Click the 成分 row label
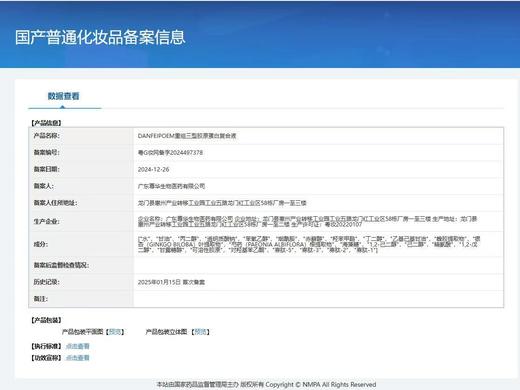The width and height of the screenshot is (520, 390). click(x=41, y=244)
